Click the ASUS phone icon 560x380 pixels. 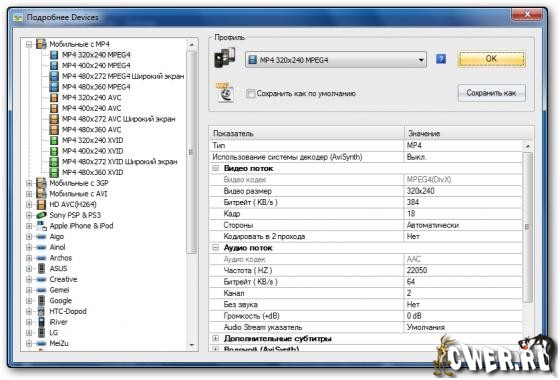tap(41, 269)
